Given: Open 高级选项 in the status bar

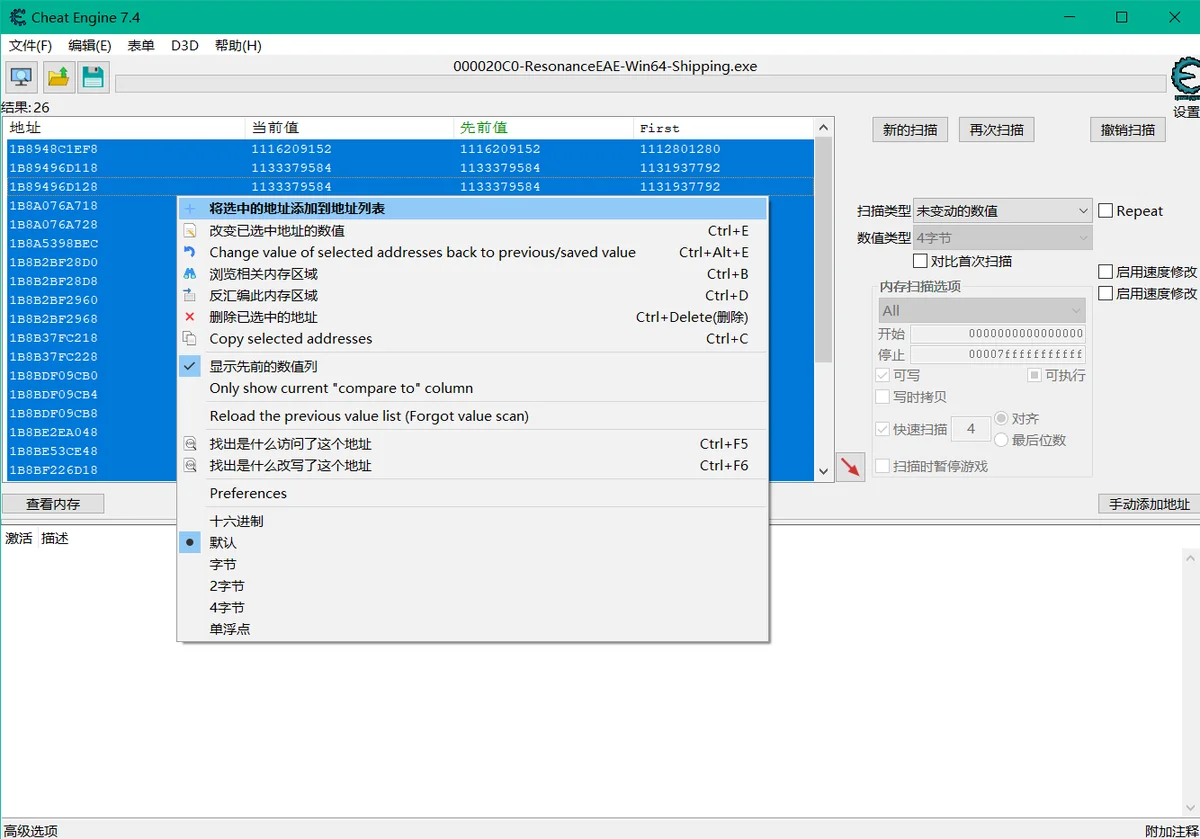Looking at the screenshot, I should (x=31, y=831).
